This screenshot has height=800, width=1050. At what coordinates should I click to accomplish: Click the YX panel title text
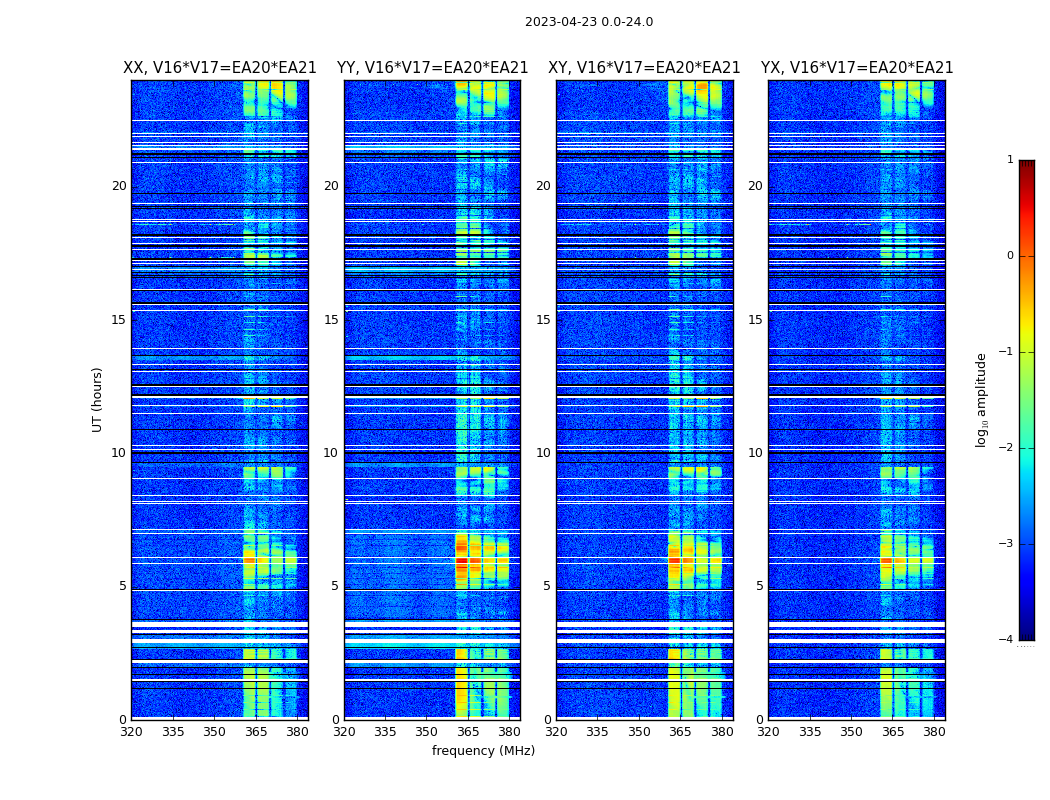tap(857, 68)
